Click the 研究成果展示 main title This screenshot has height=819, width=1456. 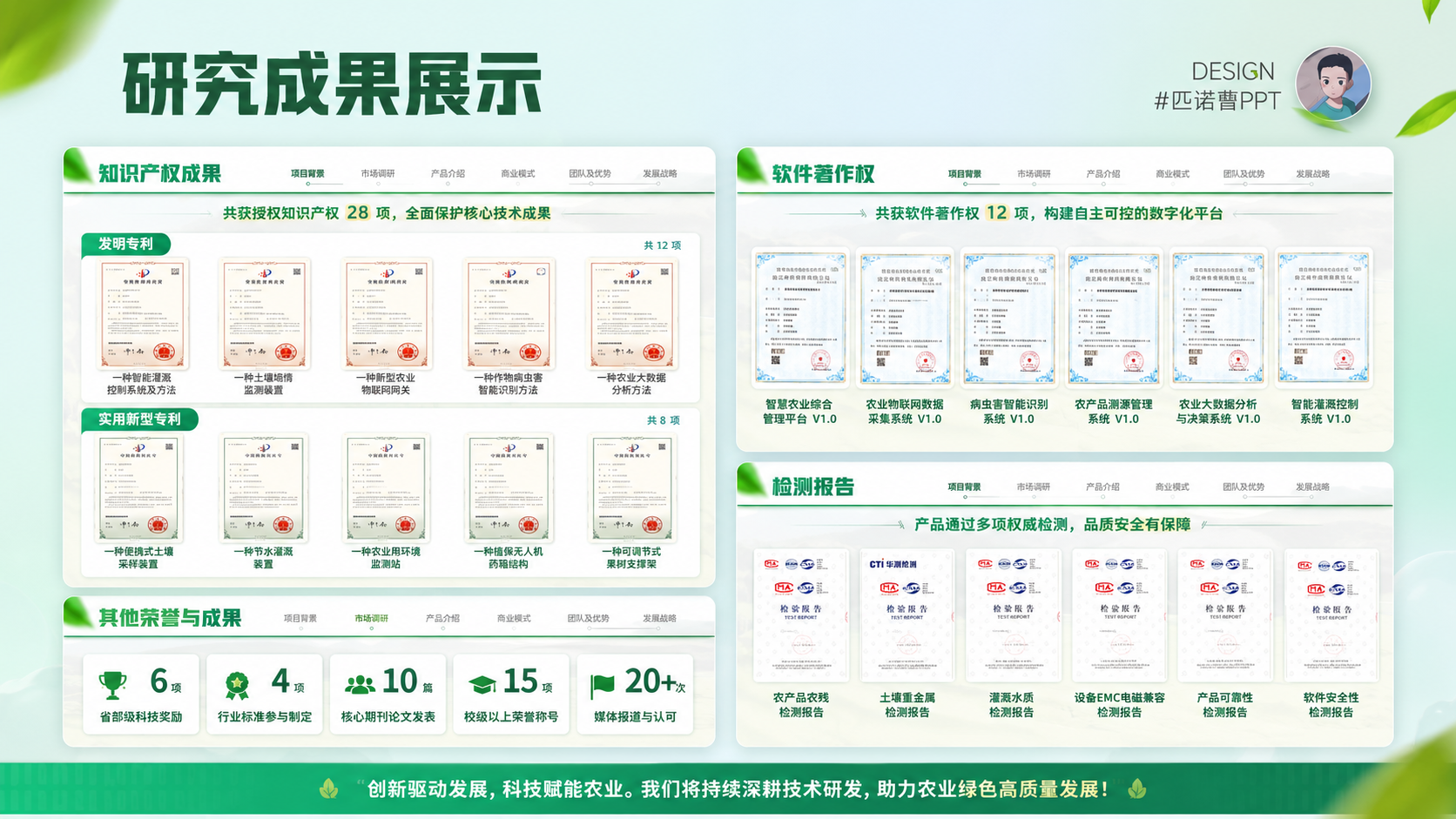coord(333,84)
